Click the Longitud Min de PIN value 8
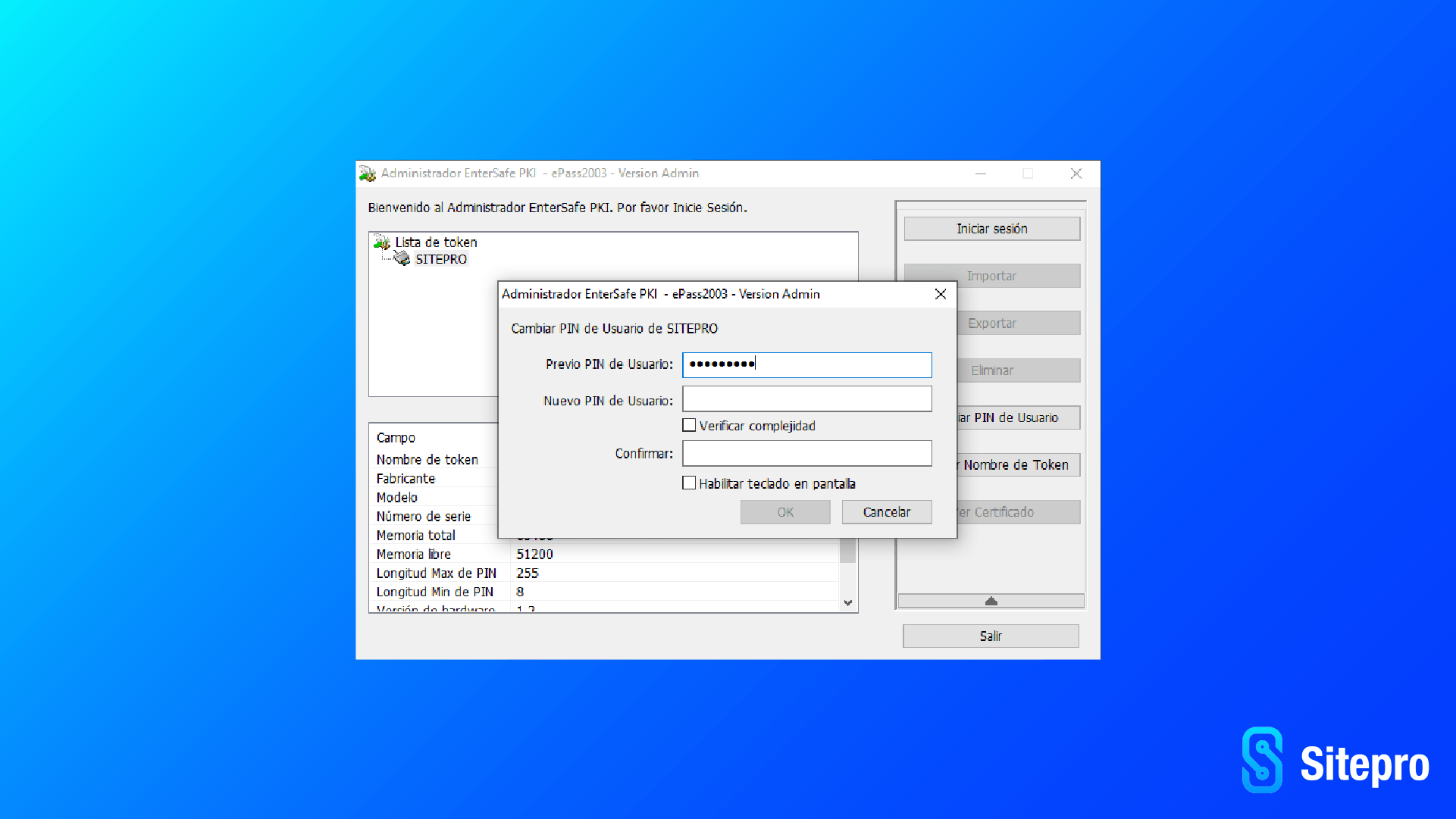1456x819 pixels. (x=520, y=592)
